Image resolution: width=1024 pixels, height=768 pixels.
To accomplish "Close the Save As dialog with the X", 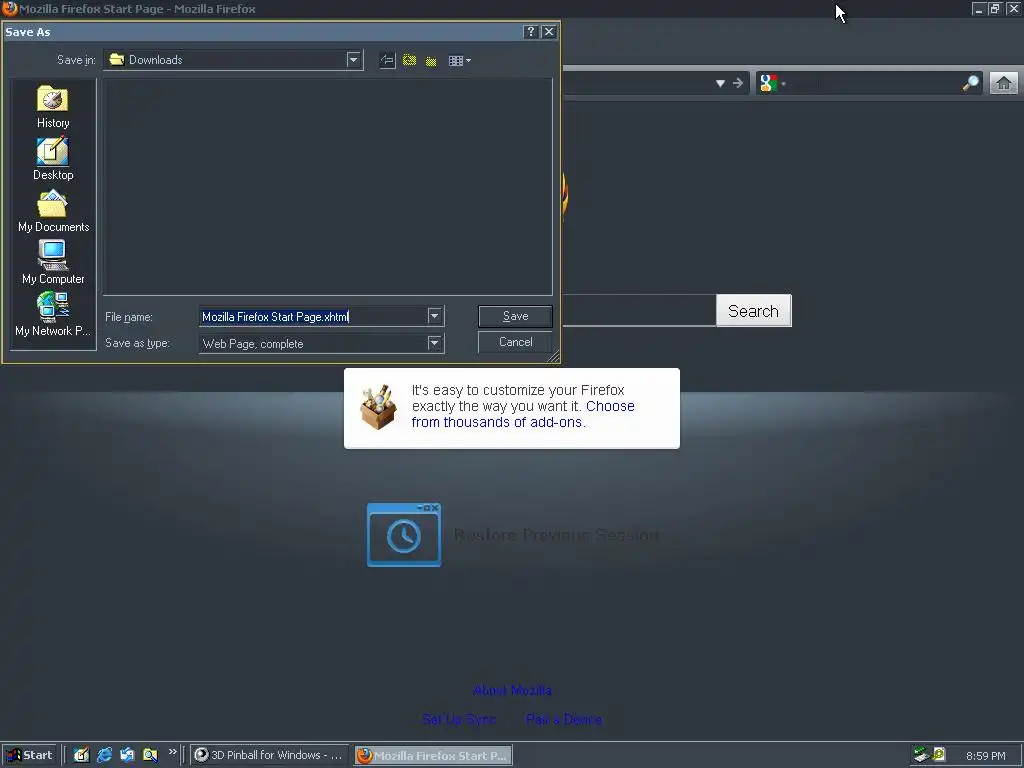I will coord(549,32).
